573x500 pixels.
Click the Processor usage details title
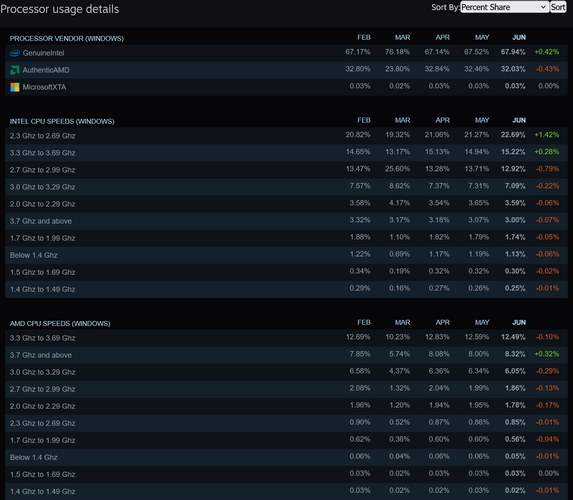(x=60, y=9)
